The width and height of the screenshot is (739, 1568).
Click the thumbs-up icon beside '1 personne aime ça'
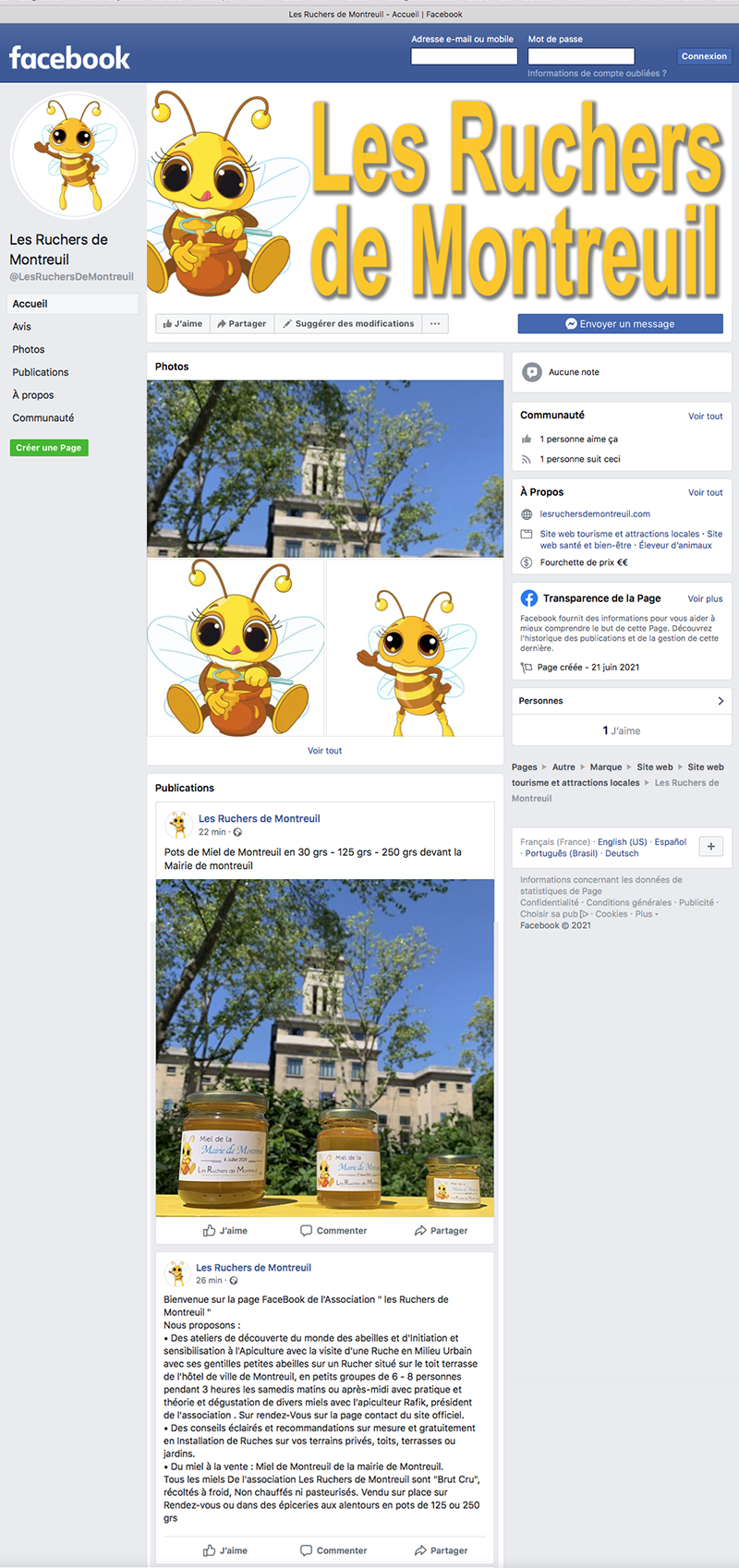(x=527, y=440)
